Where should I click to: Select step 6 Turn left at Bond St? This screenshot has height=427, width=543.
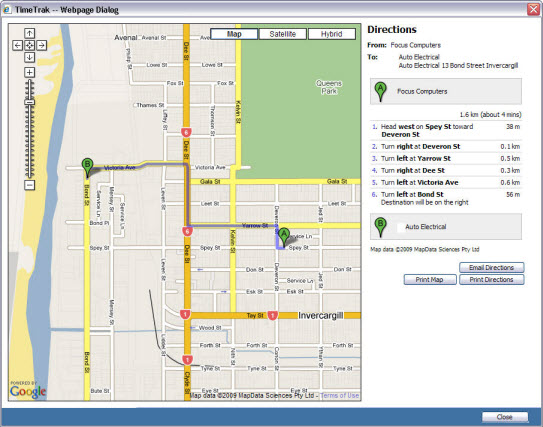446,198
